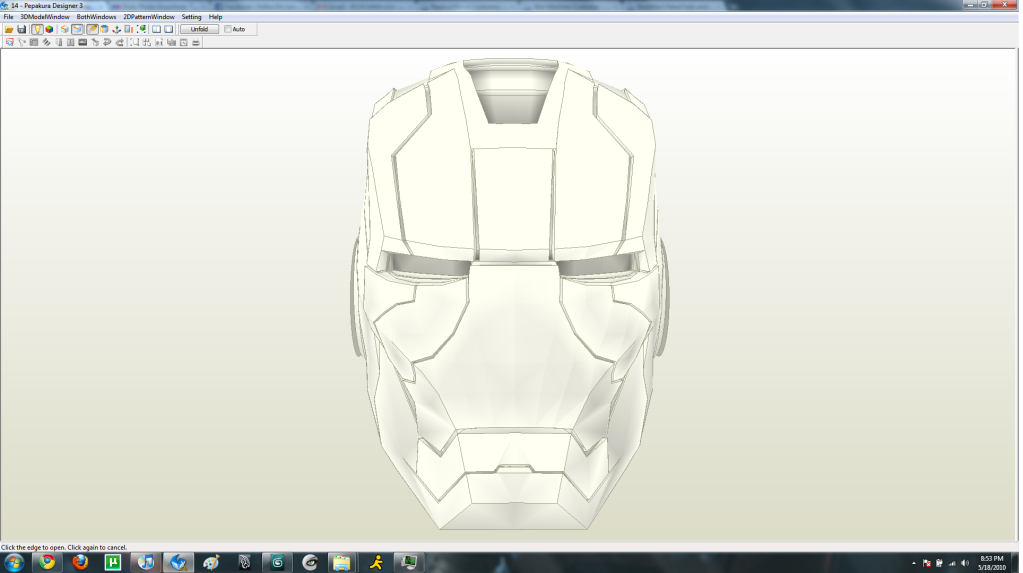Click the printer icon in second toolbar
Image resolution: width=1023 pixels, height=573 pixels.
[x=196, y=42]
